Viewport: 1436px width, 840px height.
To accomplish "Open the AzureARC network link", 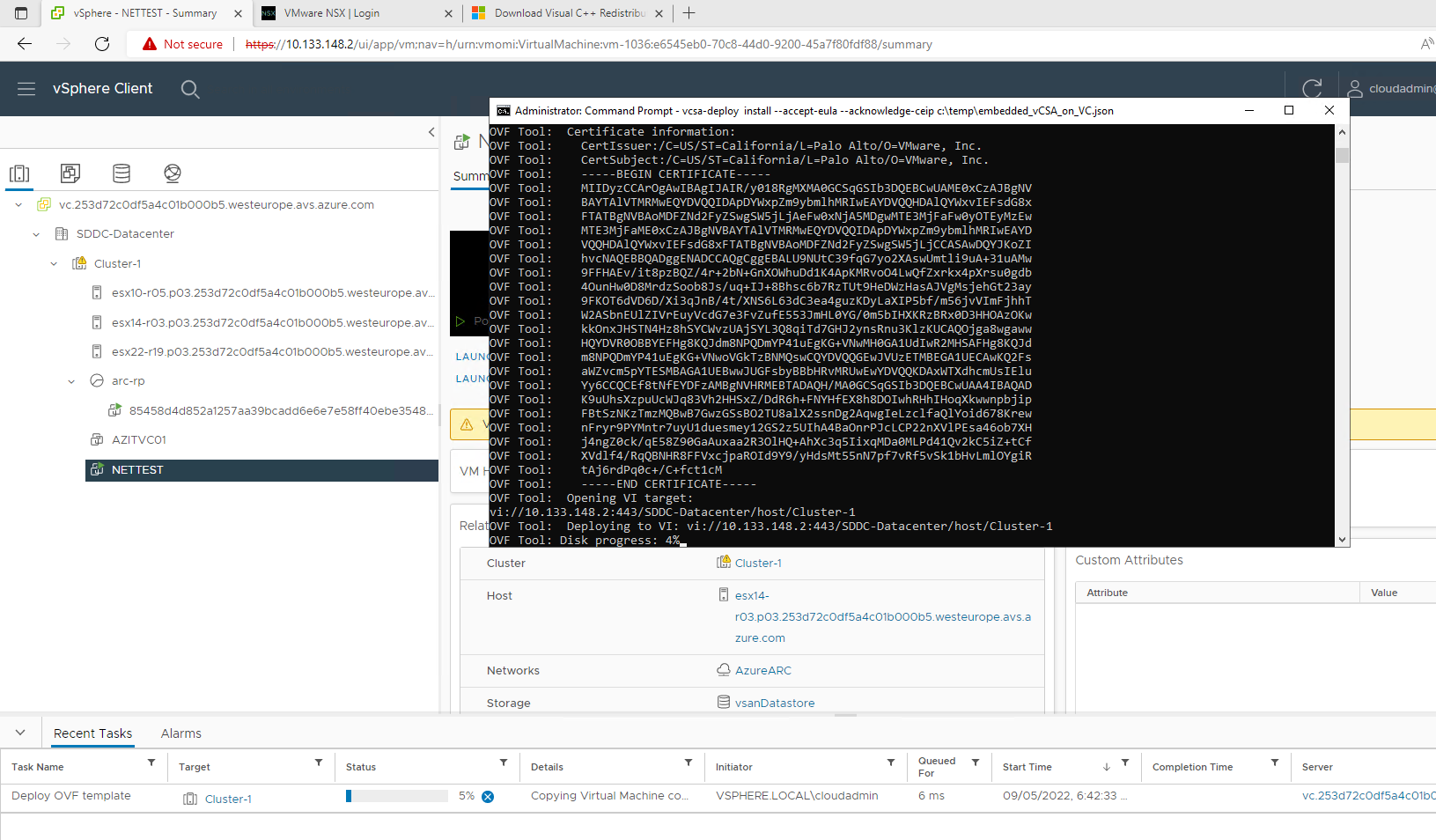I will point(762,671).
